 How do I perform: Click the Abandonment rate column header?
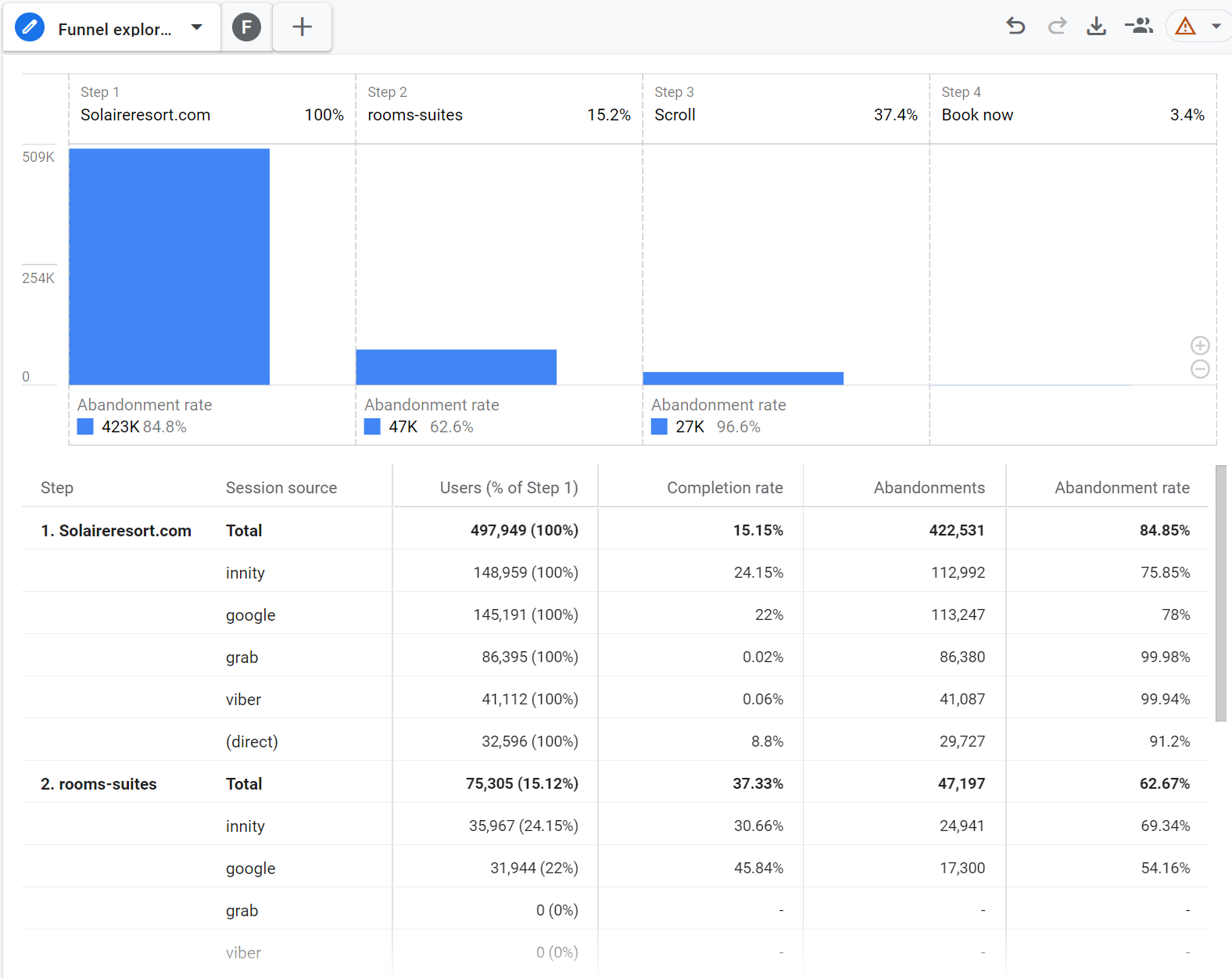[x=1122, y=488]
